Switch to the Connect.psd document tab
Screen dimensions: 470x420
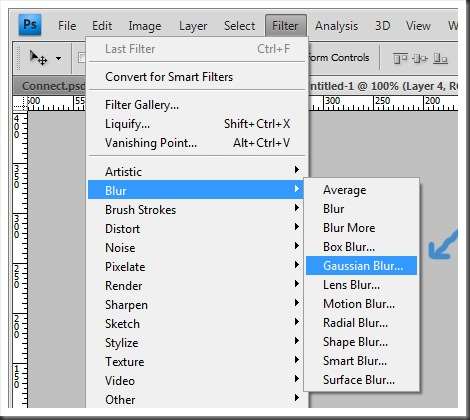point(49,86)
